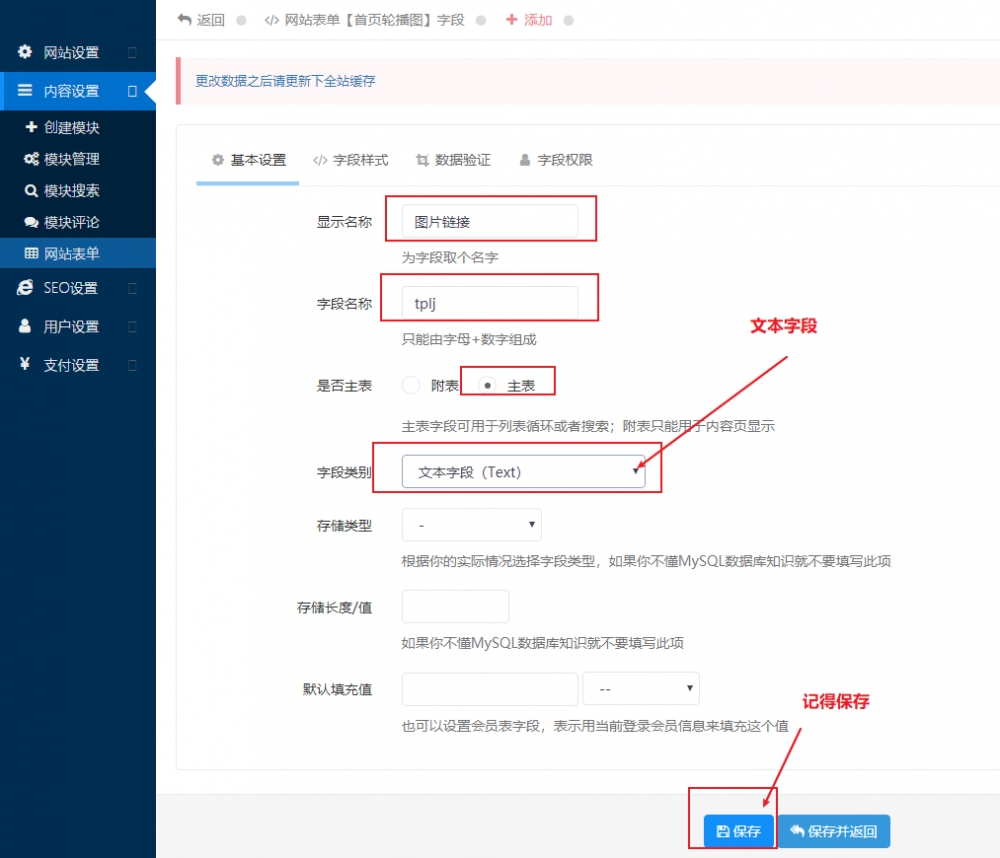Click the 网站表单【首页轮播图】字段 breadcrumb
Image resolution: width=1000 pixels, height=858 pixels.
click(x=364, y=20)
